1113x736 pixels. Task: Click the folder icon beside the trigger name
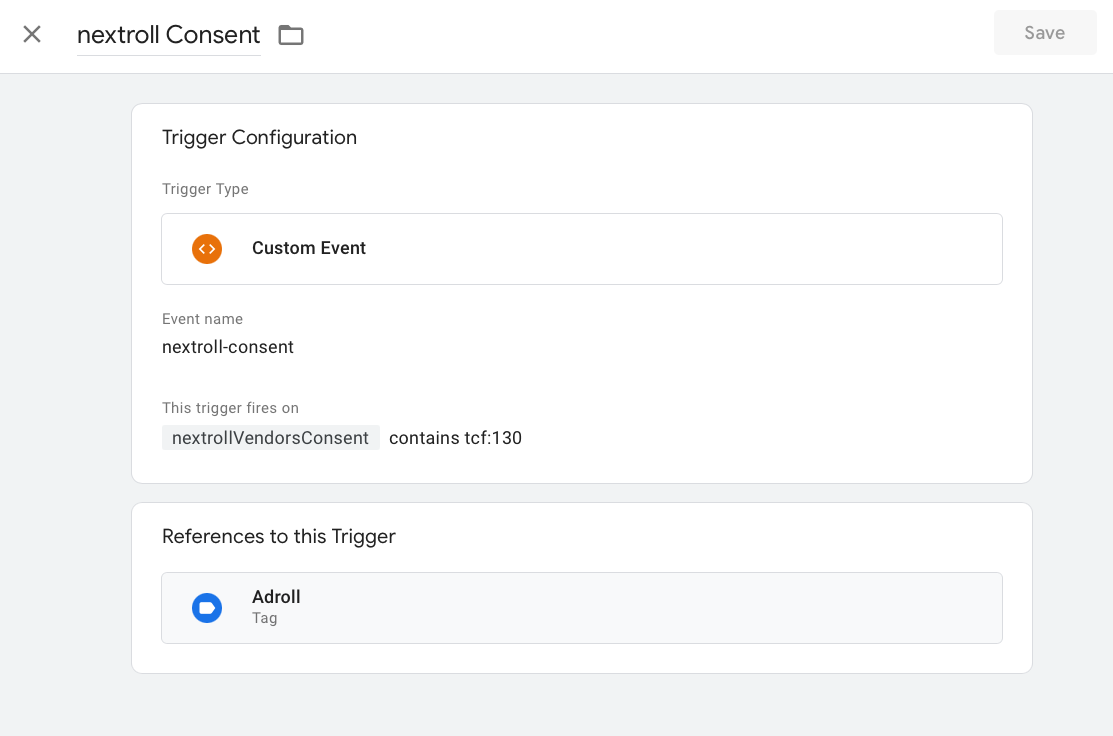coord(291,35)
